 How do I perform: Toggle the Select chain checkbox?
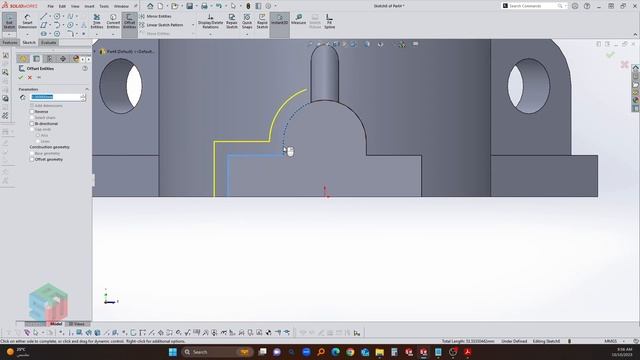32,118
